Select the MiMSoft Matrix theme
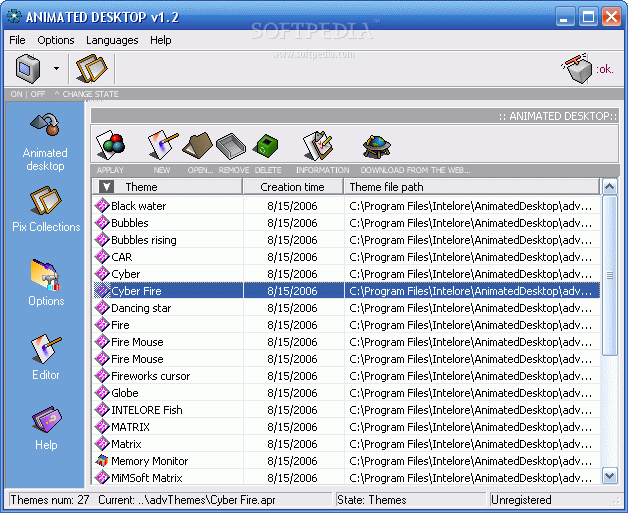 tap(346, 478)
